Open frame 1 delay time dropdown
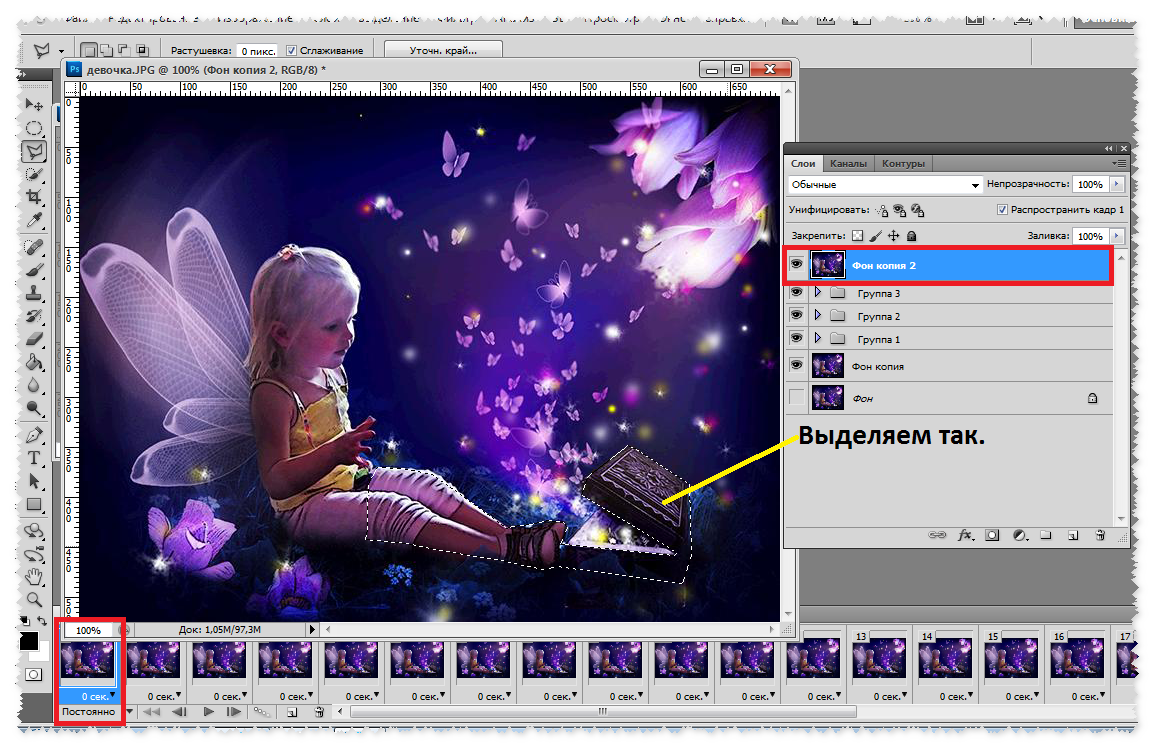1155x749 pixels. click(113, 695)
